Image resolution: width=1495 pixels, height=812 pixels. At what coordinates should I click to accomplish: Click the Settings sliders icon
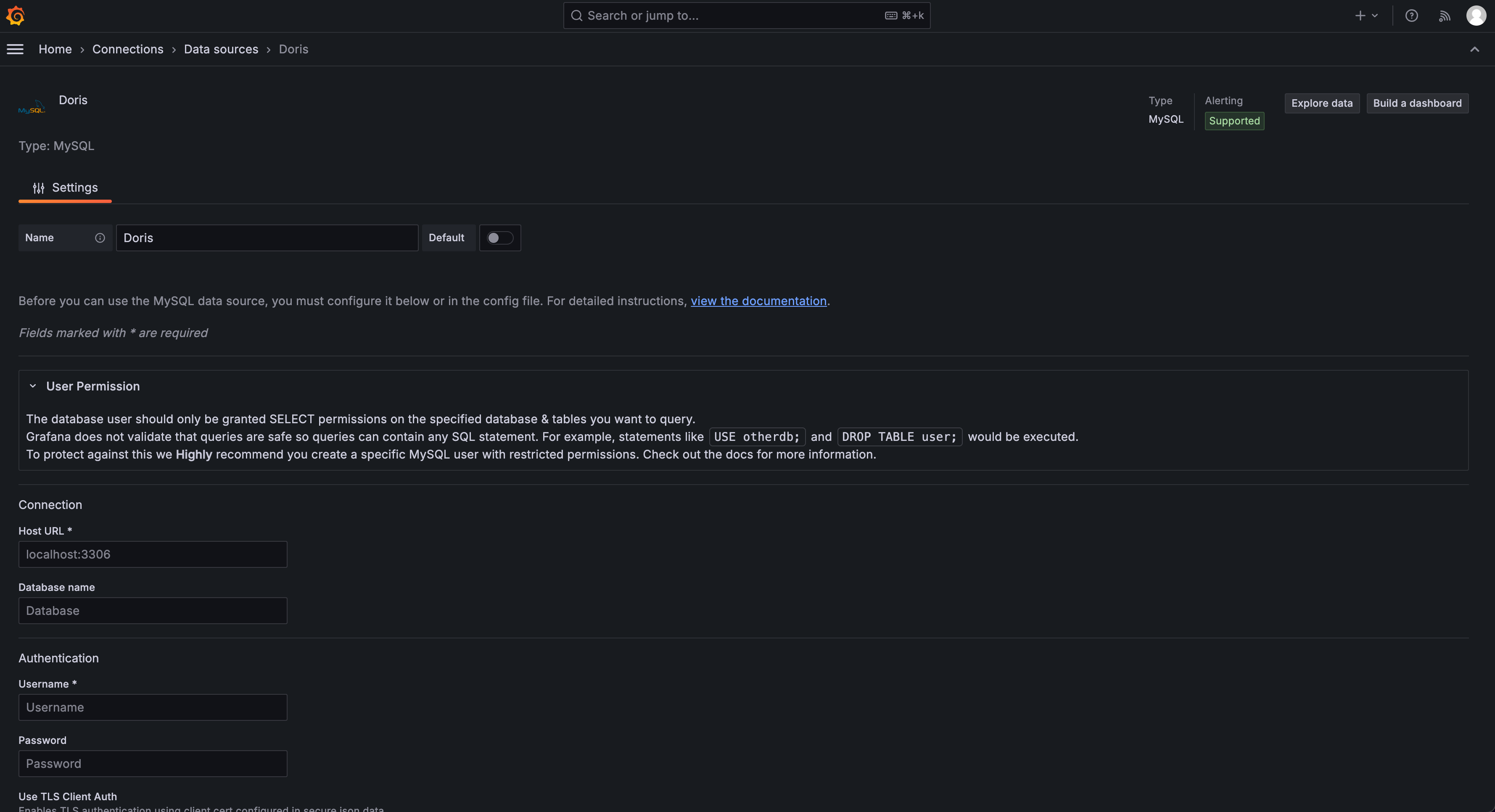pyautogui.click(x=38, y=188)
